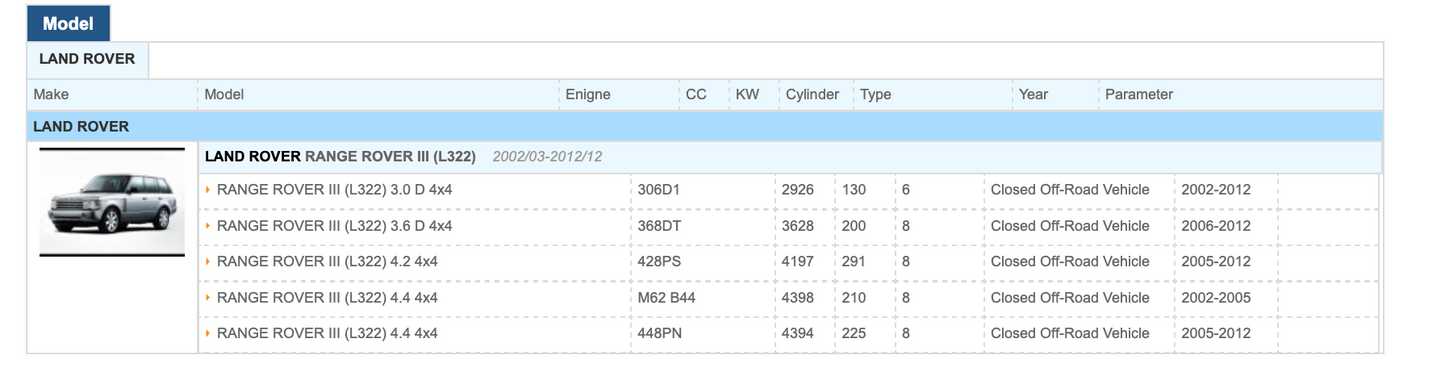The image size is (1445, 368).
Task: Open RANGE ROVER III (L322) 4.2 4x4
Action: pyautogui.click(x=327, y=262)
